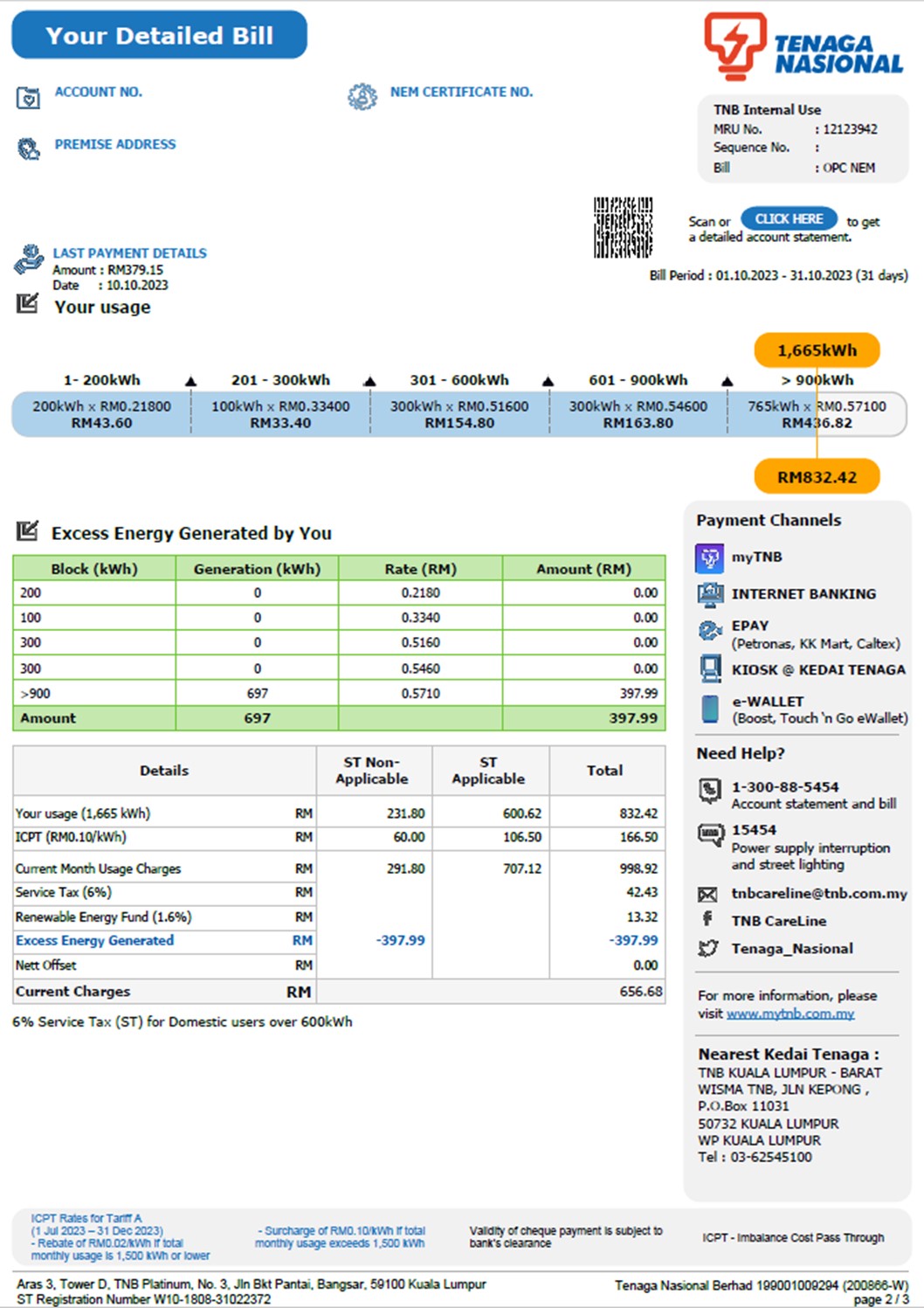
Task: Click the Premise Address icon
Action: point(29,149)
